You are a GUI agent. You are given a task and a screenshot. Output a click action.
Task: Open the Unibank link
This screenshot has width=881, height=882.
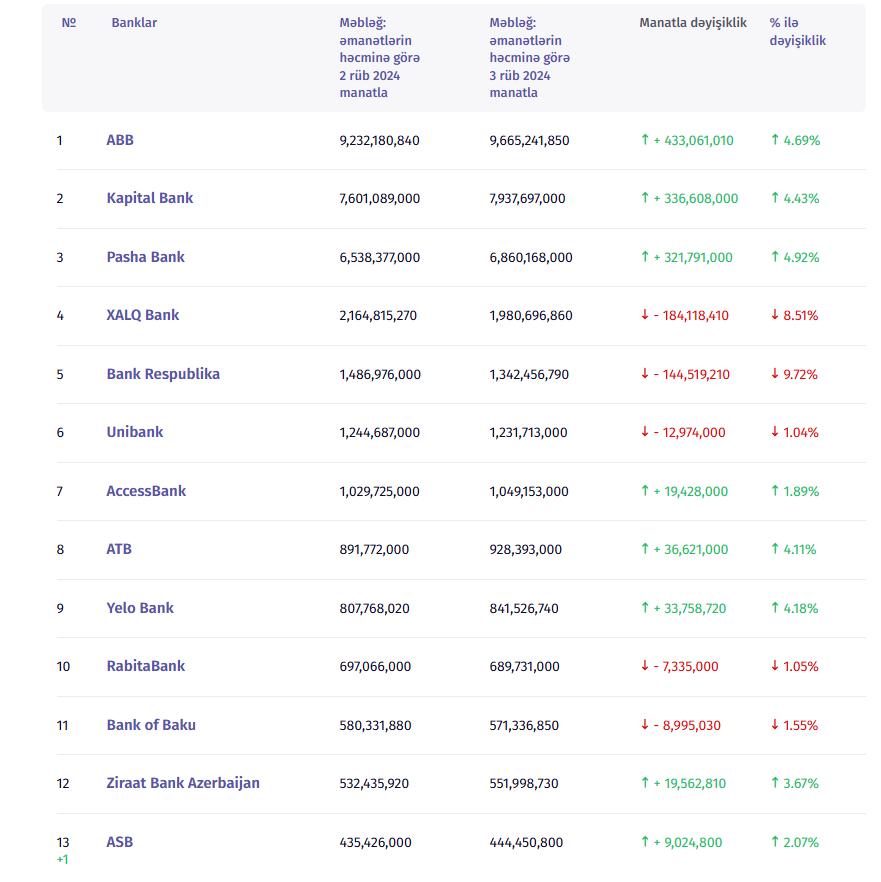[135, 432]
